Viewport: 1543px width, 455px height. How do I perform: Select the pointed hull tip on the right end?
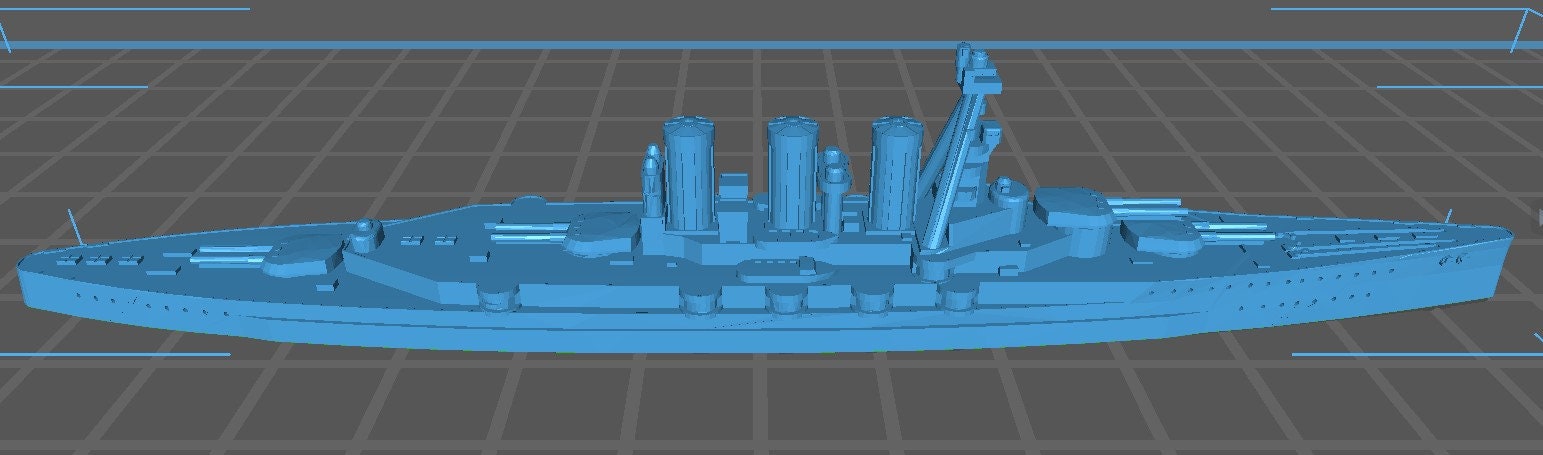click(x=1503, y=238)
